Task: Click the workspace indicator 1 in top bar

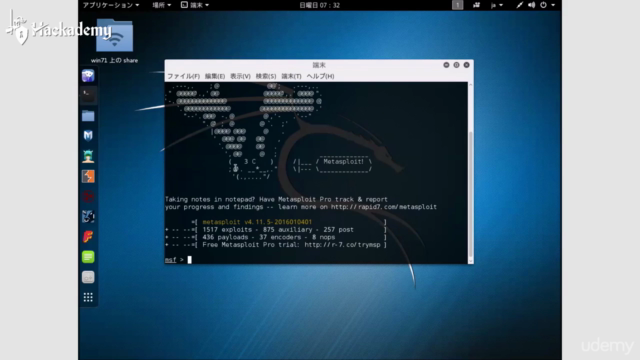Action: pos(458,5)
